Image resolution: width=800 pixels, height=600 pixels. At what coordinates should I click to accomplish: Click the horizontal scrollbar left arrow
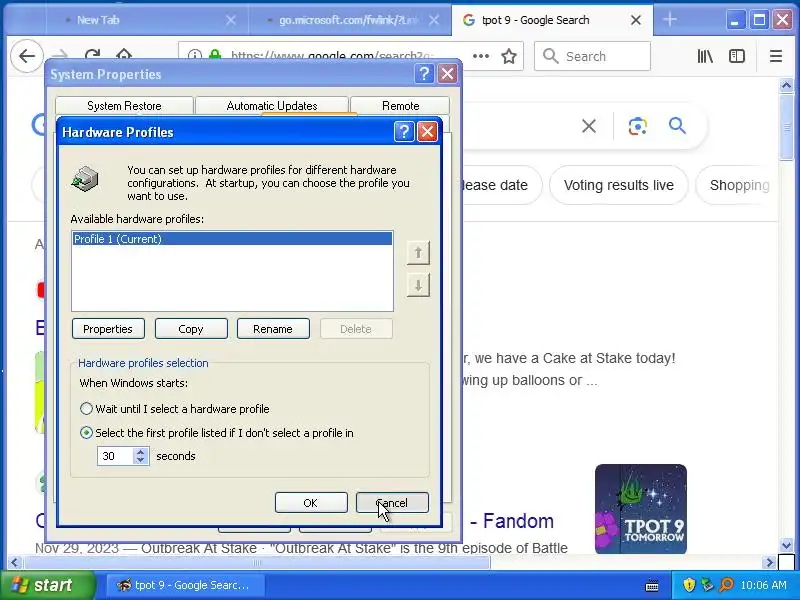pos(14,563)
